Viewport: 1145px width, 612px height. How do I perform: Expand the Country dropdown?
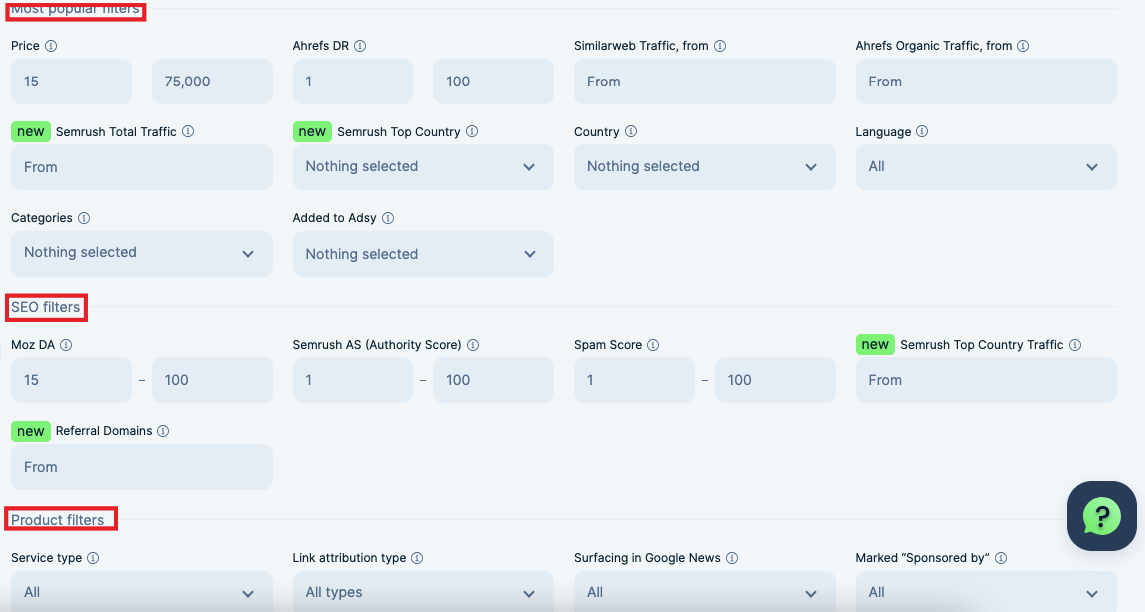[x=704, y=167]
